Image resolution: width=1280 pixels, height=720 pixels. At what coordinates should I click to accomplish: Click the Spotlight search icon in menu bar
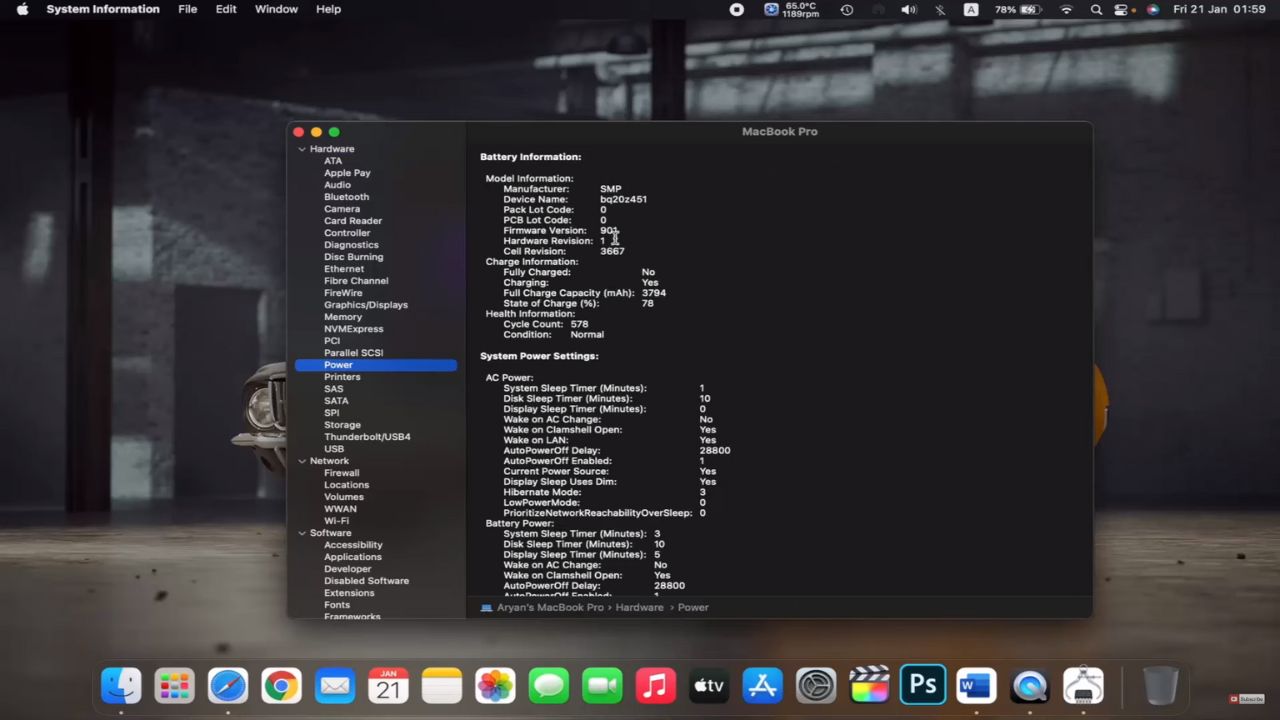click(x=1096, y=10)
